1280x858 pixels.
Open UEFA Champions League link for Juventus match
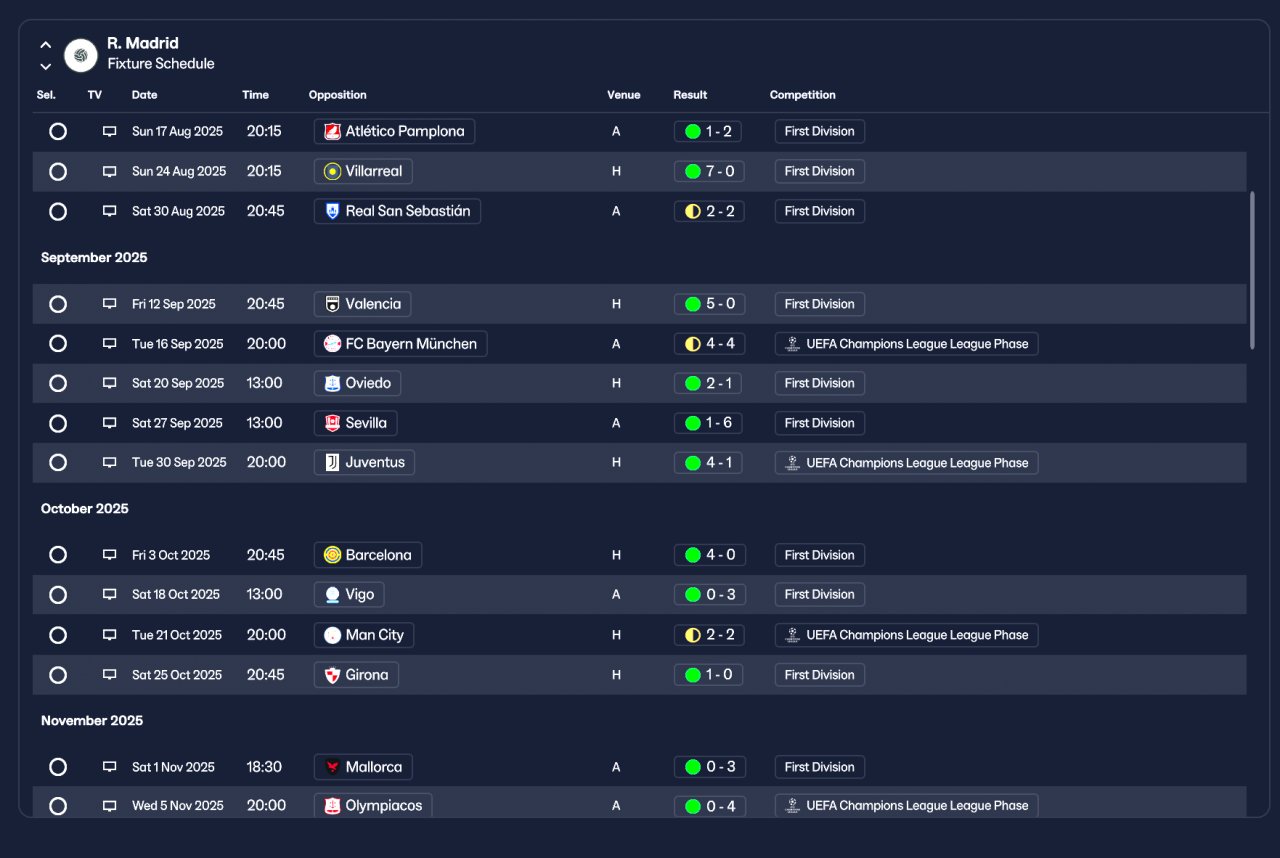coord(906,463)
